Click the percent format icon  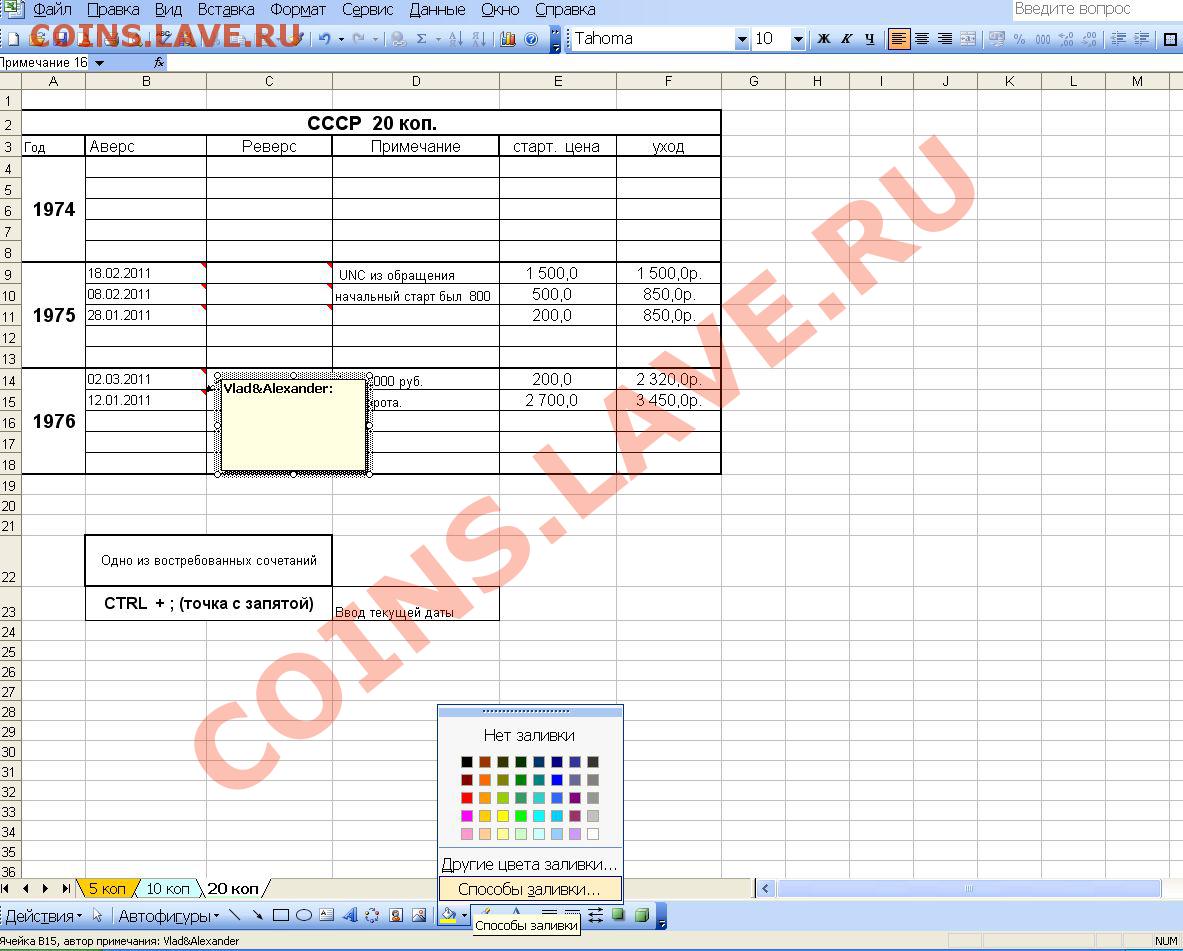[x=1019, y=39]
